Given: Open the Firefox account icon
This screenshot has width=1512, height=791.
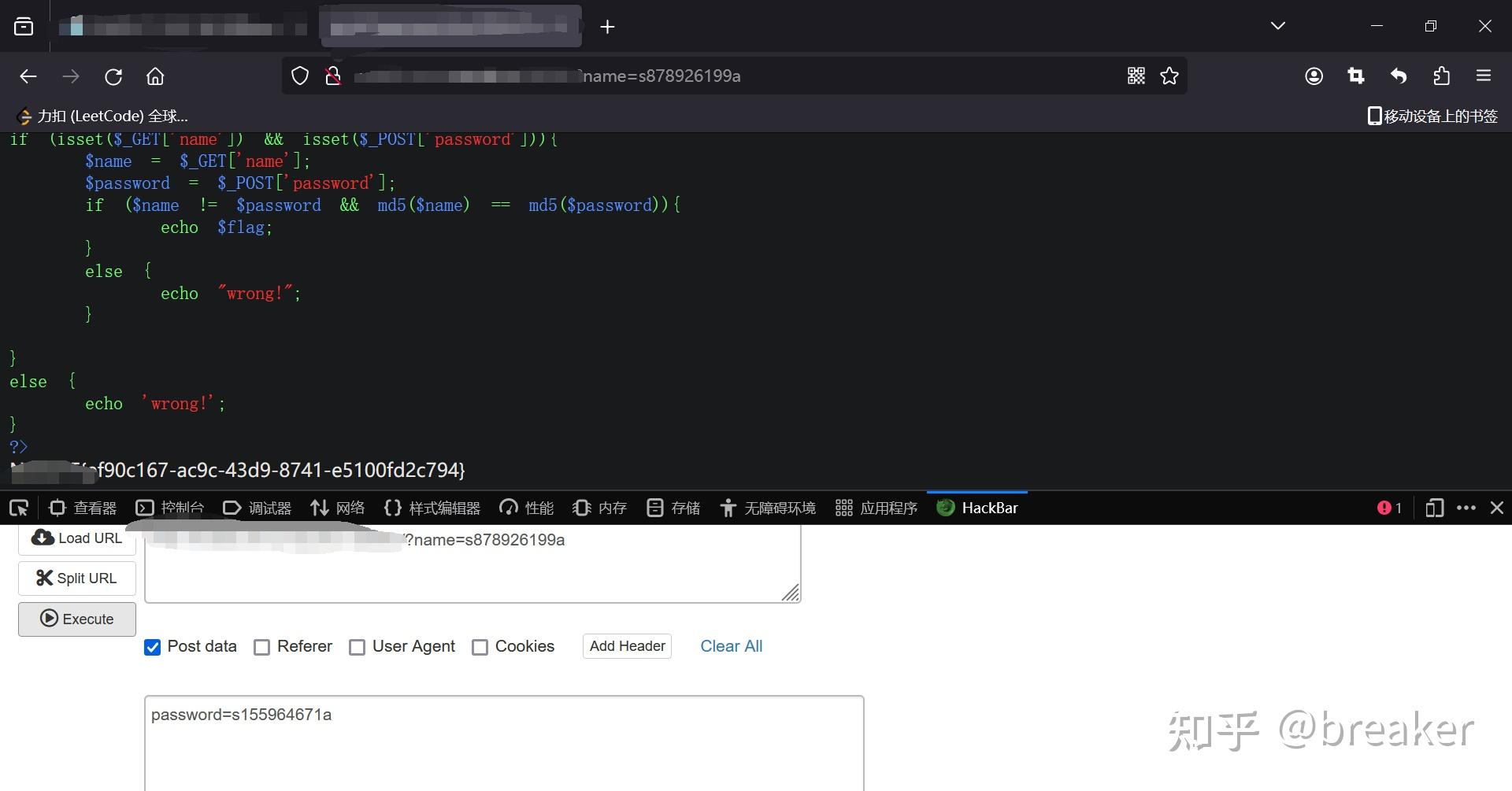Looking at the screenshot, I should point(1314,76).
